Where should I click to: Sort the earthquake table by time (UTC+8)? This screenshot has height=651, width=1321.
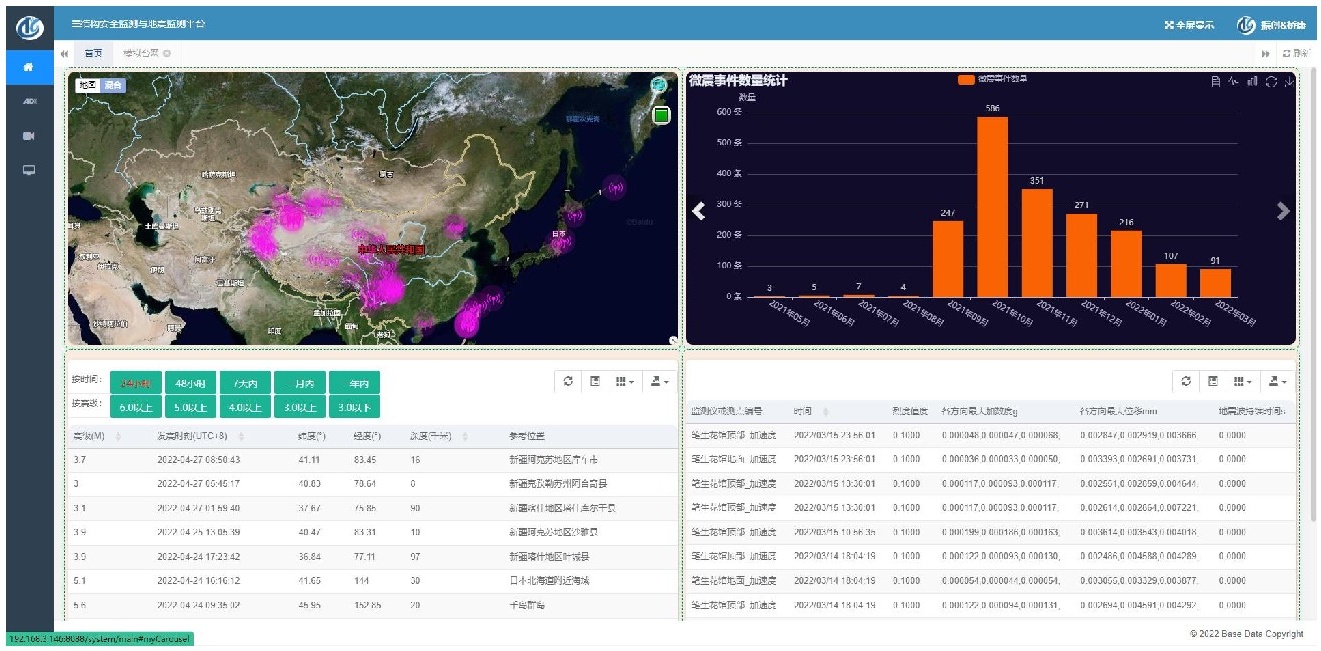pyautogui.click(x=201, y=436)
